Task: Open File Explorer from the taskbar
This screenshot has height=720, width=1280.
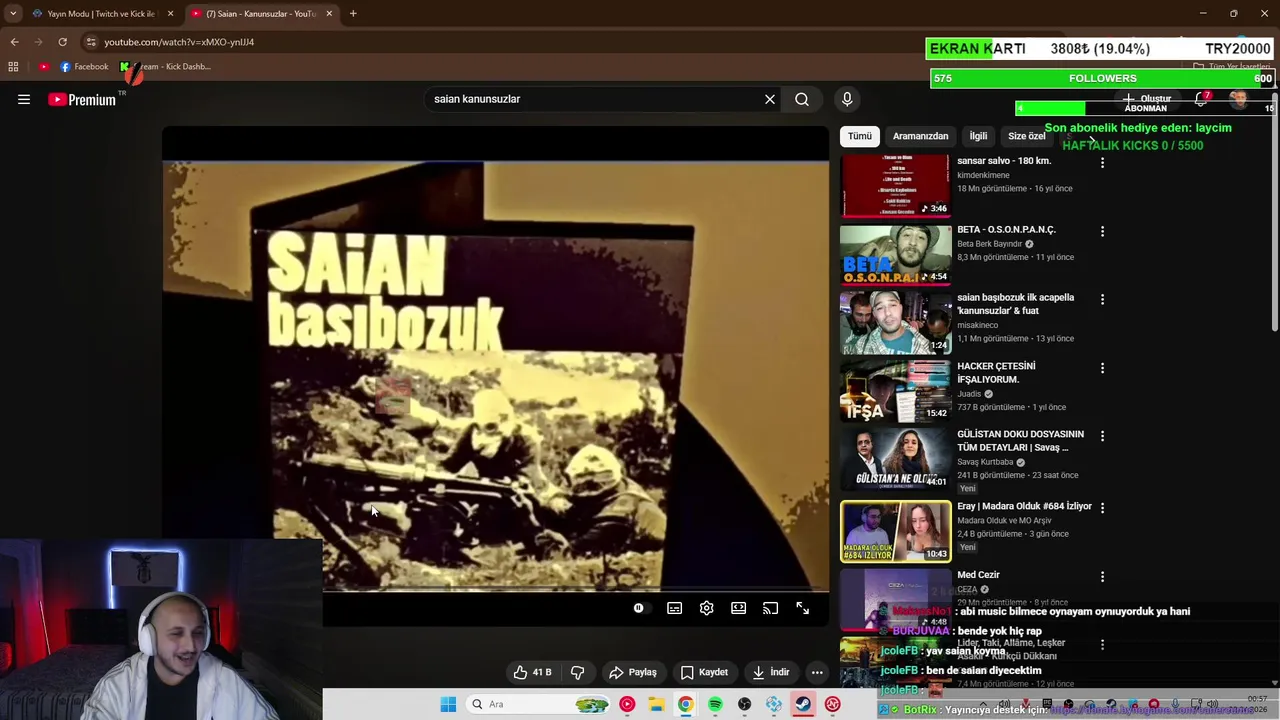Action: pos(656,704)
